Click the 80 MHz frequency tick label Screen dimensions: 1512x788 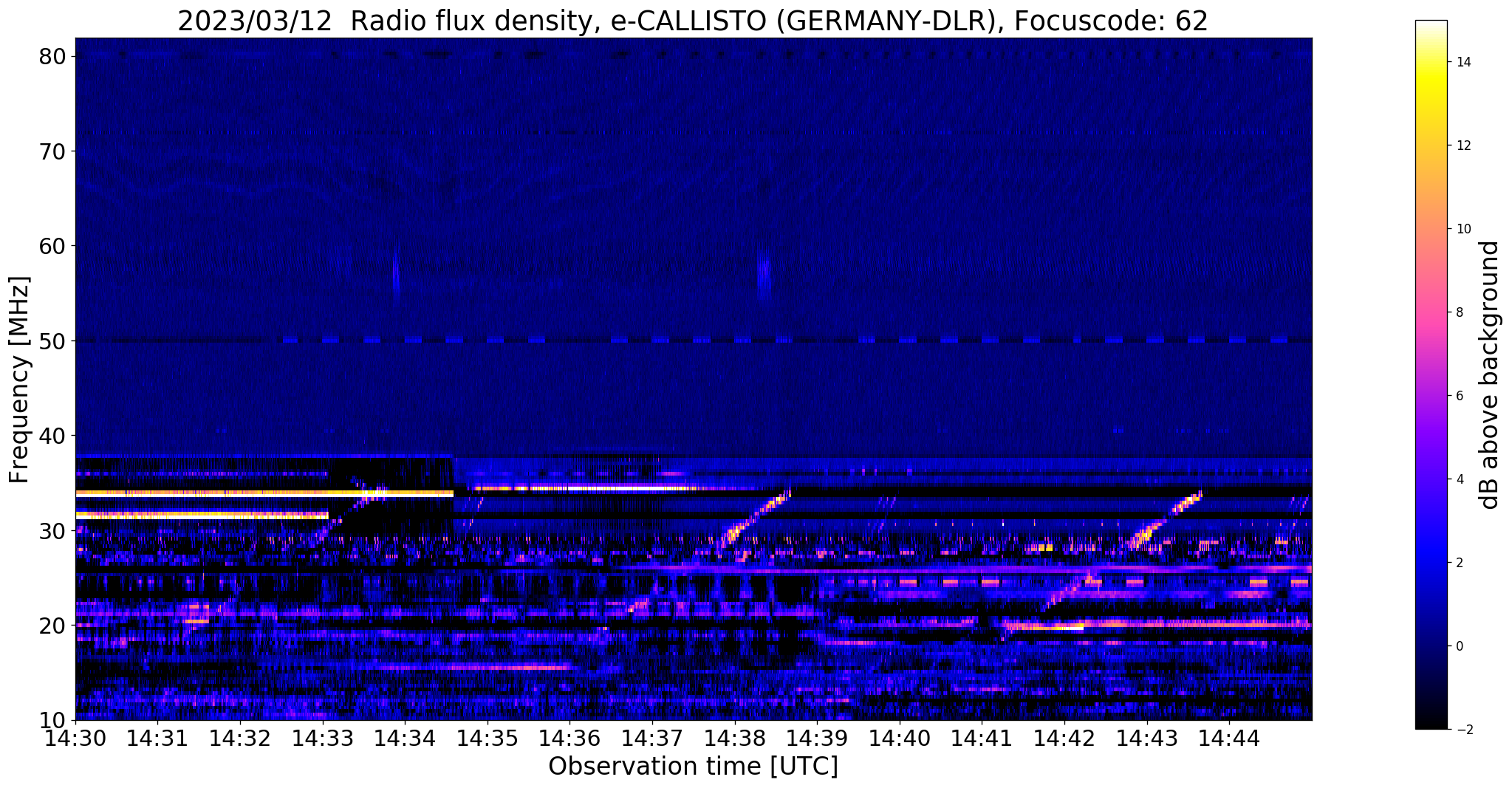click(x=54, y=57)
